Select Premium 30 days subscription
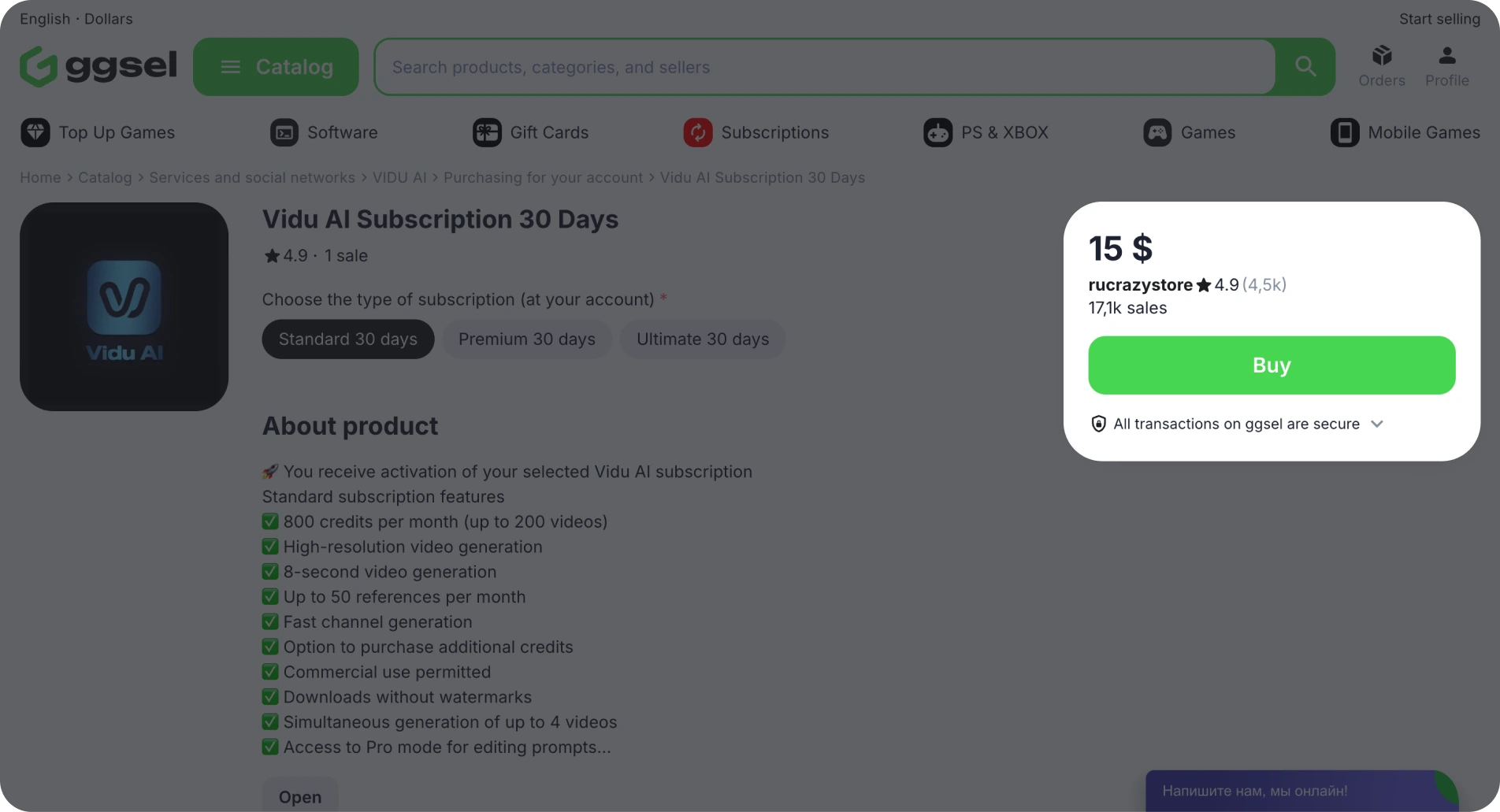Image resolution: width=1500 pixels, height=812 pixels. pyautogui.click(x=526, y=339)
